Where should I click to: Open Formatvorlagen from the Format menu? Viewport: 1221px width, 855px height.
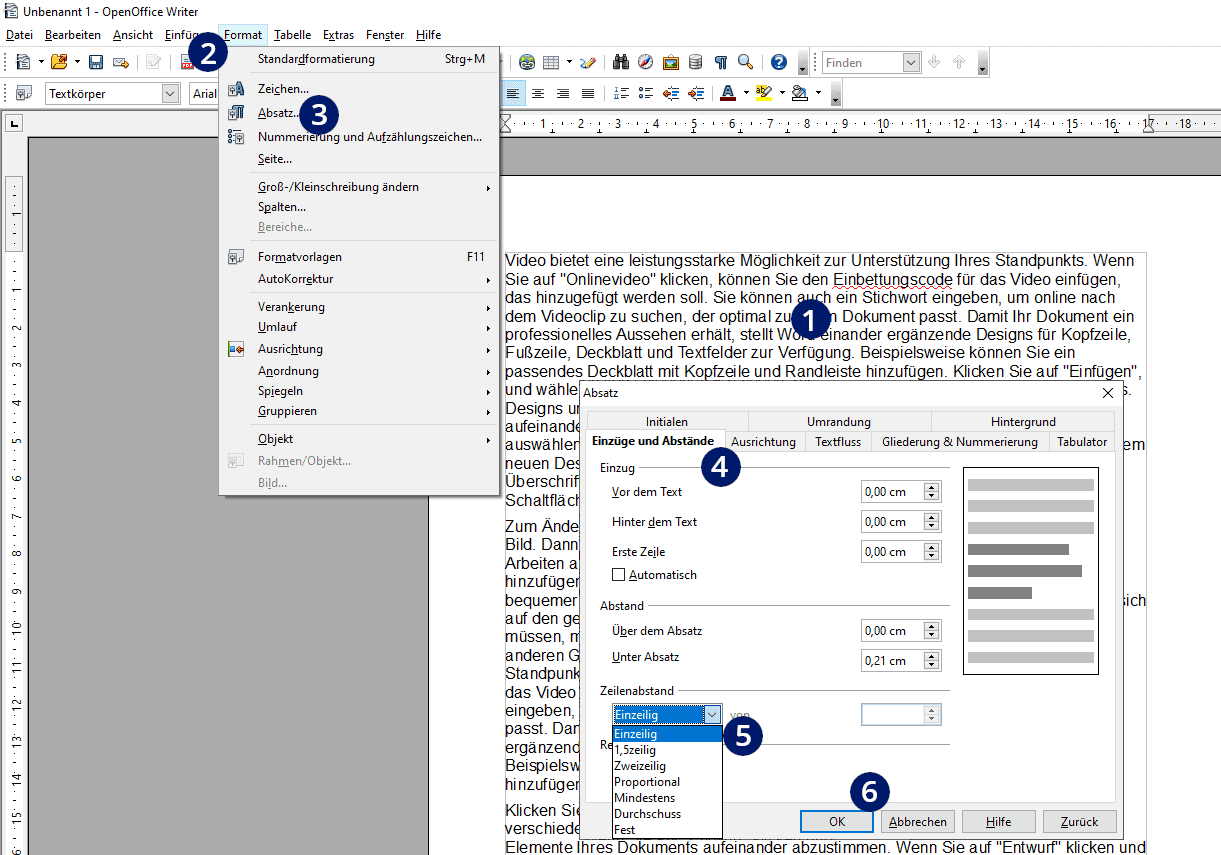(x=300, y=257)
